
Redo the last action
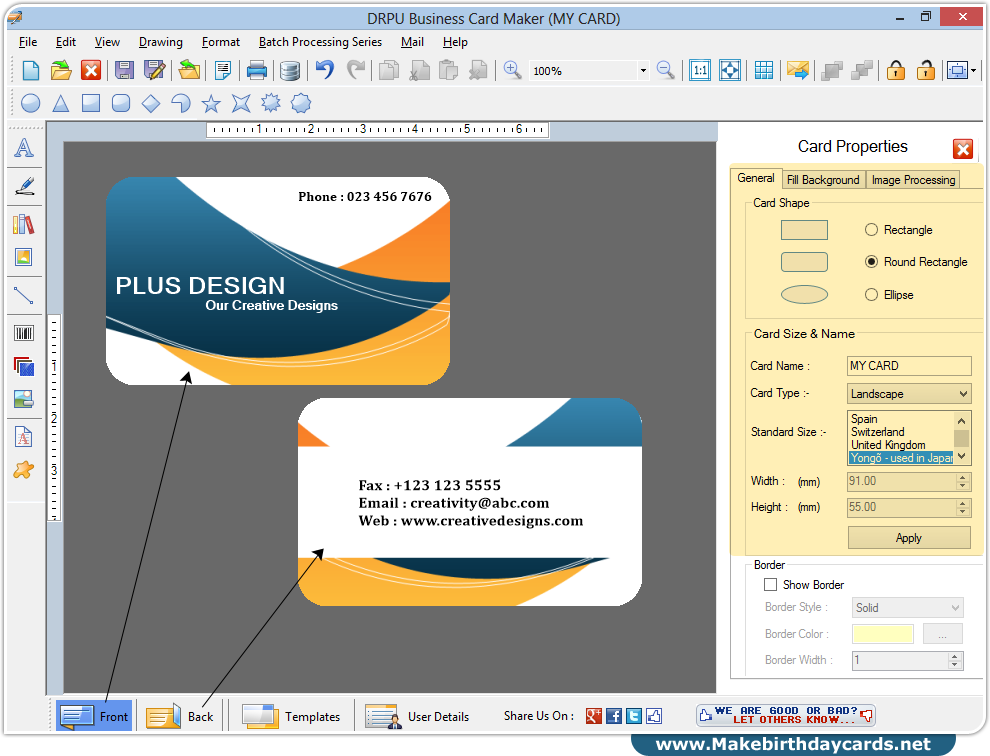[356, 69]
